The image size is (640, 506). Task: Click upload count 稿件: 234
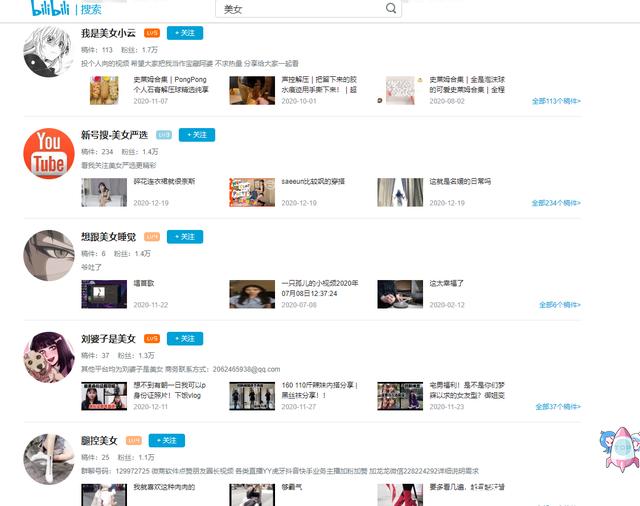click(97, 152)
